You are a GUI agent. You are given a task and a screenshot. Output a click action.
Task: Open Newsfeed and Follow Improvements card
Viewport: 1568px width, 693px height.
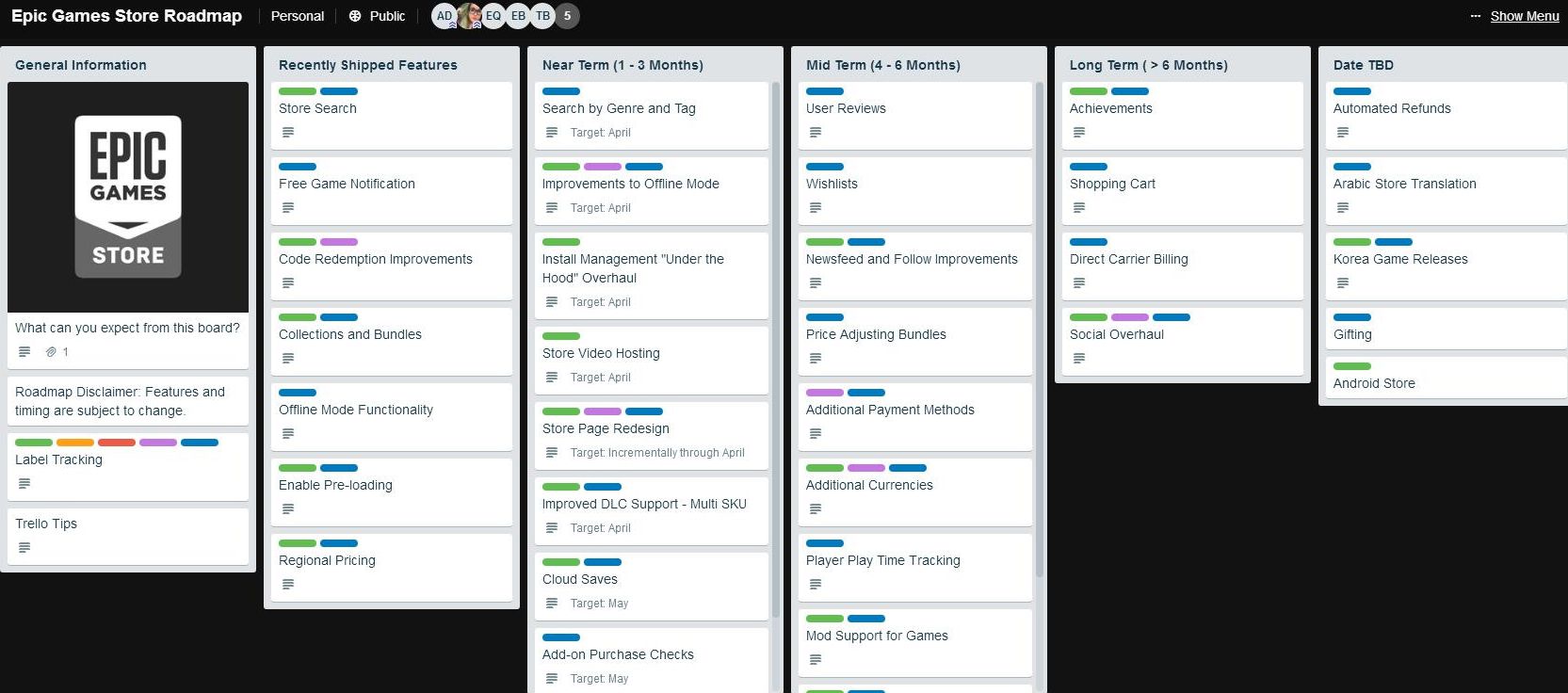coord(915,266)
